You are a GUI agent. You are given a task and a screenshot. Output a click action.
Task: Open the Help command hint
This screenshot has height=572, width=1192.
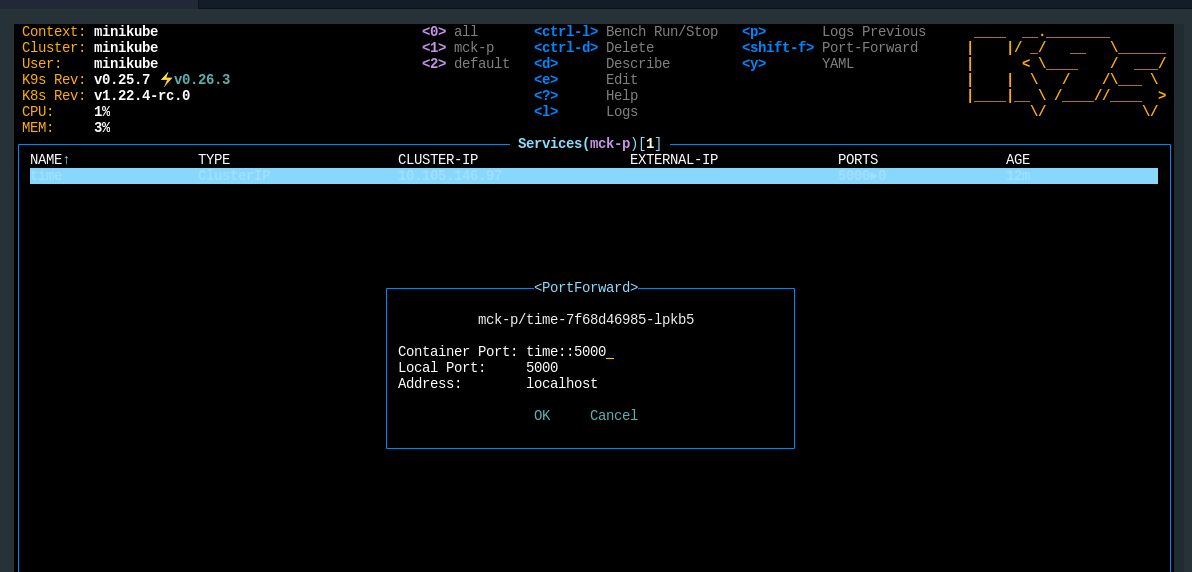point(621,96)
